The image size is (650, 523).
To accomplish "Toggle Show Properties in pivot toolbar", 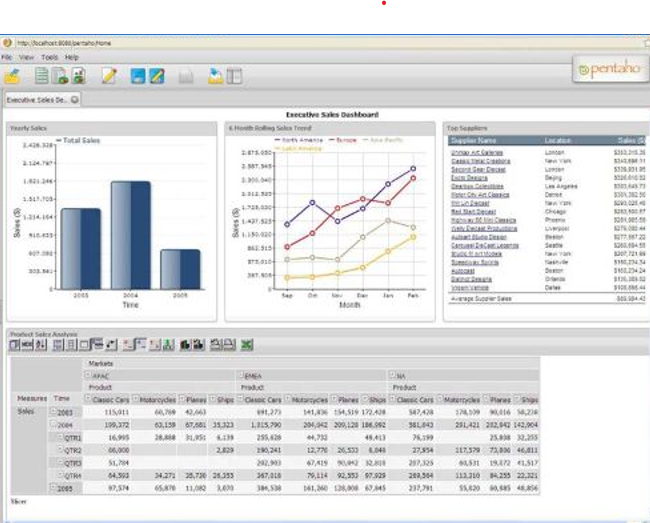I will click(x=84, y=344).
